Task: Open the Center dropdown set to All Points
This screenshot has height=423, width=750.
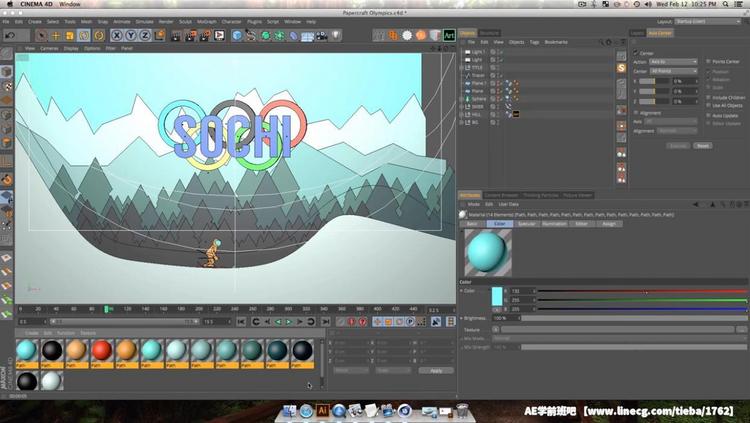Action: coord(673,71)
